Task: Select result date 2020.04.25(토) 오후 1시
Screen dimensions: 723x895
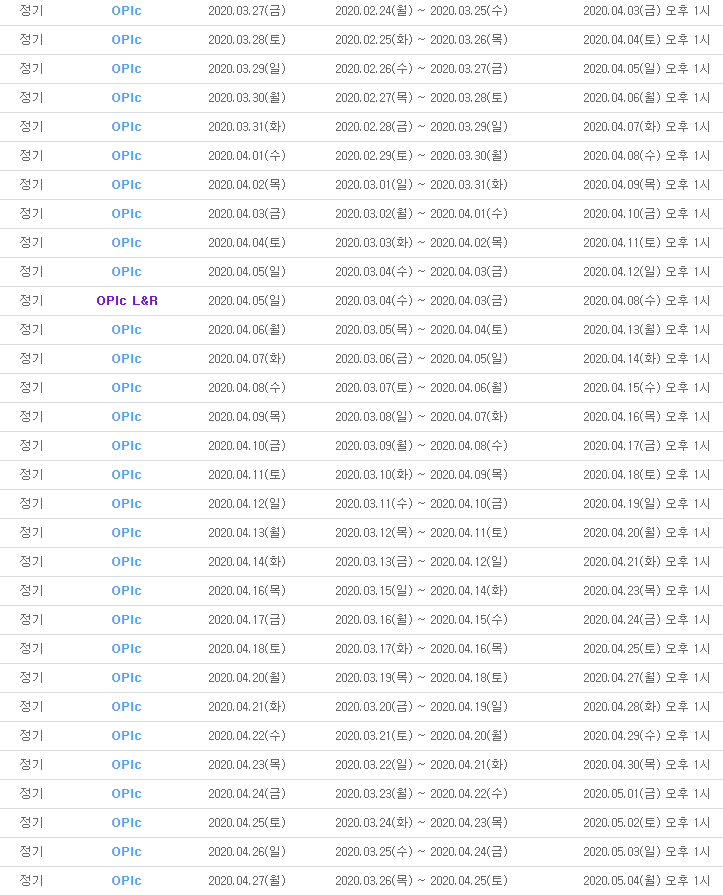Action: [x=647, y=649]
